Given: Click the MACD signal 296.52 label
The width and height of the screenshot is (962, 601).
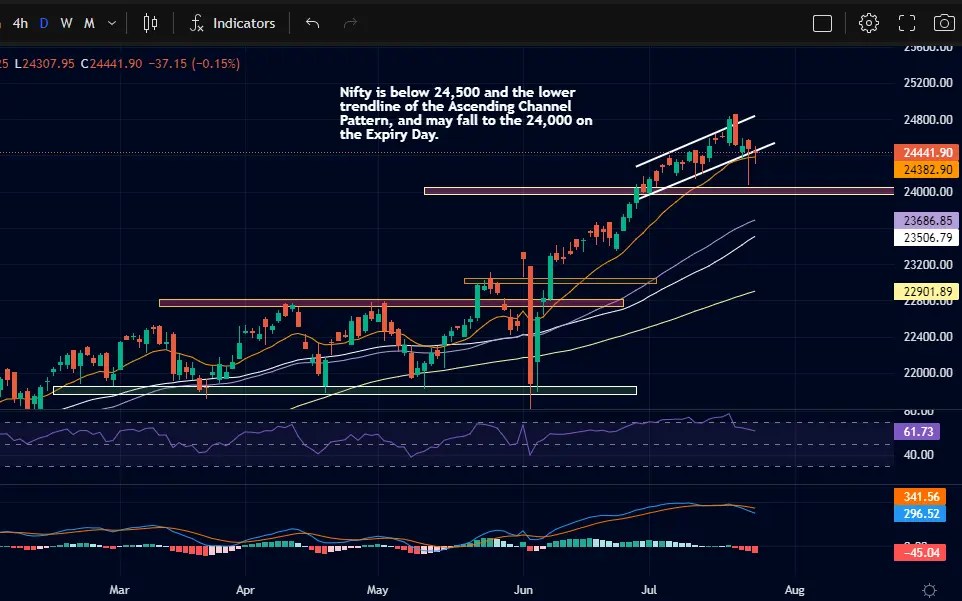Looking at the screenshot, I should [x=920, y=513].
